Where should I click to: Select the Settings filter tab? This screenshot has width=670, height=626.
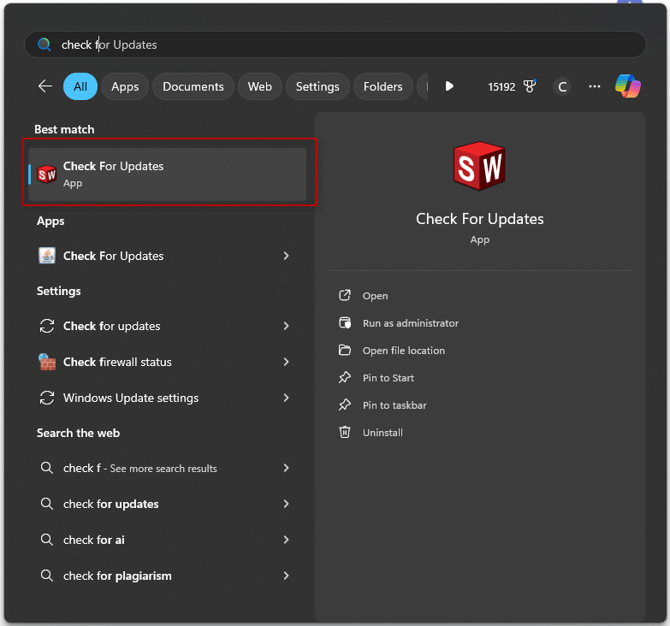click(317, 87)
